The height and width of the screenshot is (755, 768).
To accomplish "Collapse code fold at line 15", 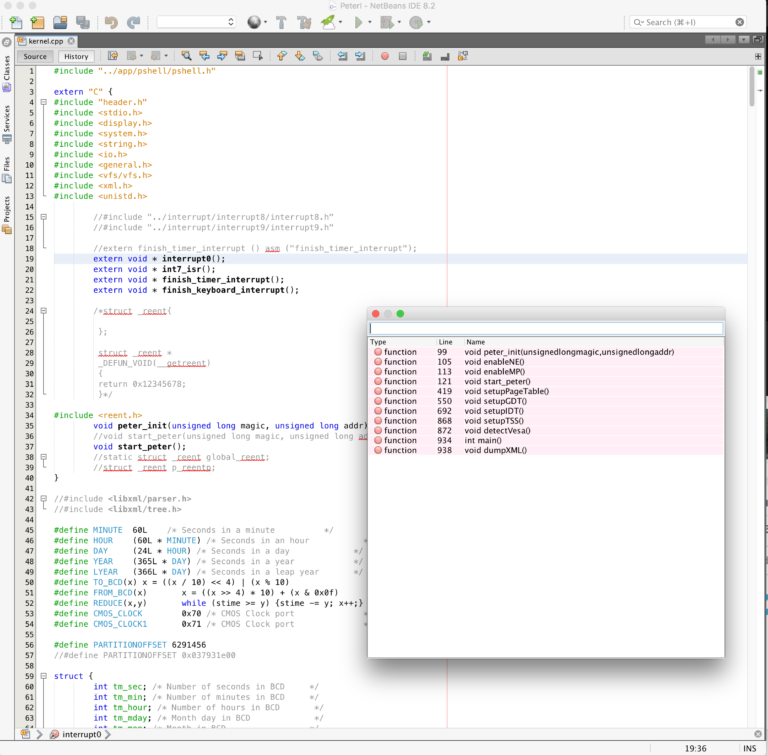I will click(44, 217).
